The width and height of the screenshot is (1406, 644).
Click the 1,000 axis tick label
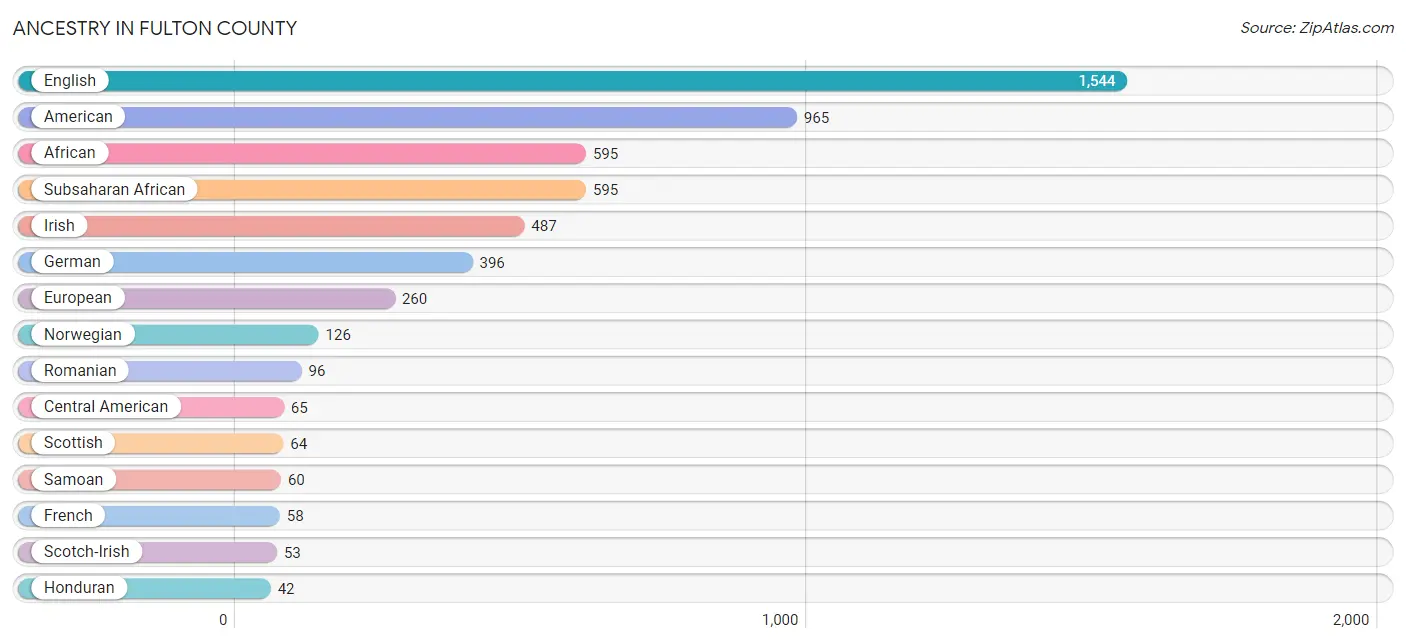click(780, 620)
